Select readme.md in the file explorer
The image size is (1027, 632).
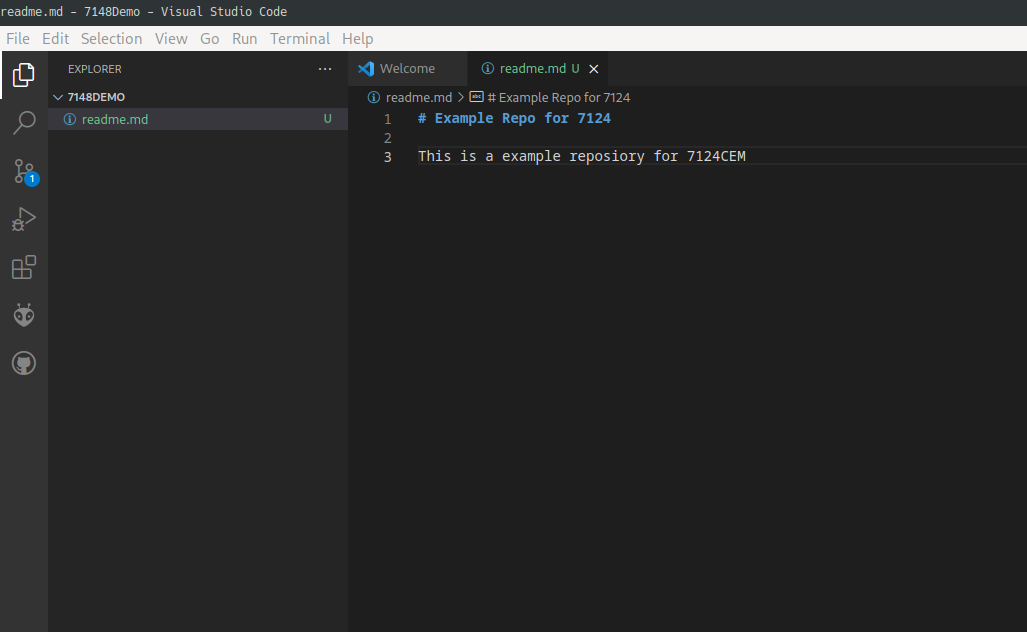click(115, 119)
